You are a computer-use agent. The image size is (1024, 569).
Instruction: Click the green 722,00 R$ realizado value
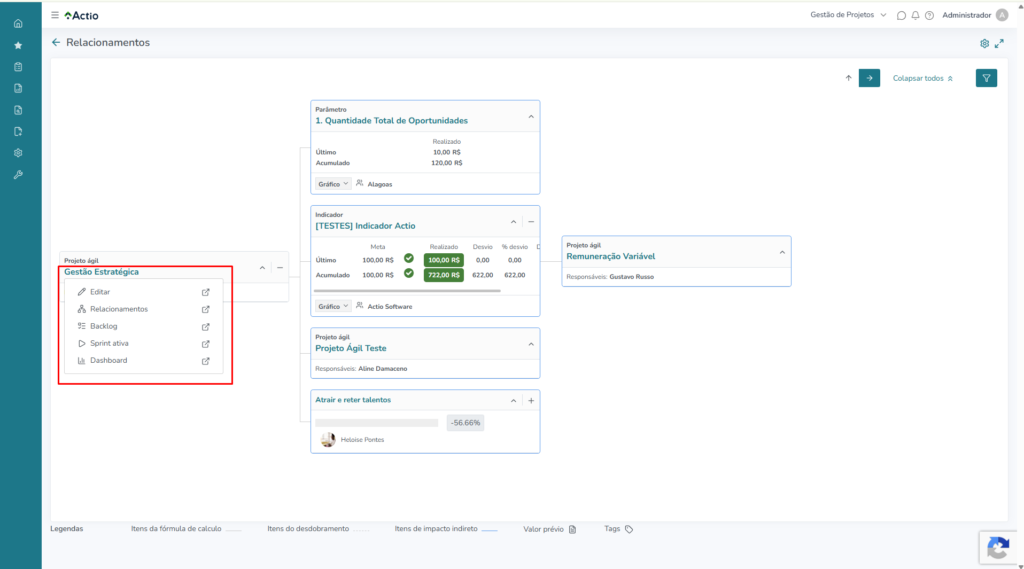[x=443, y=275]
